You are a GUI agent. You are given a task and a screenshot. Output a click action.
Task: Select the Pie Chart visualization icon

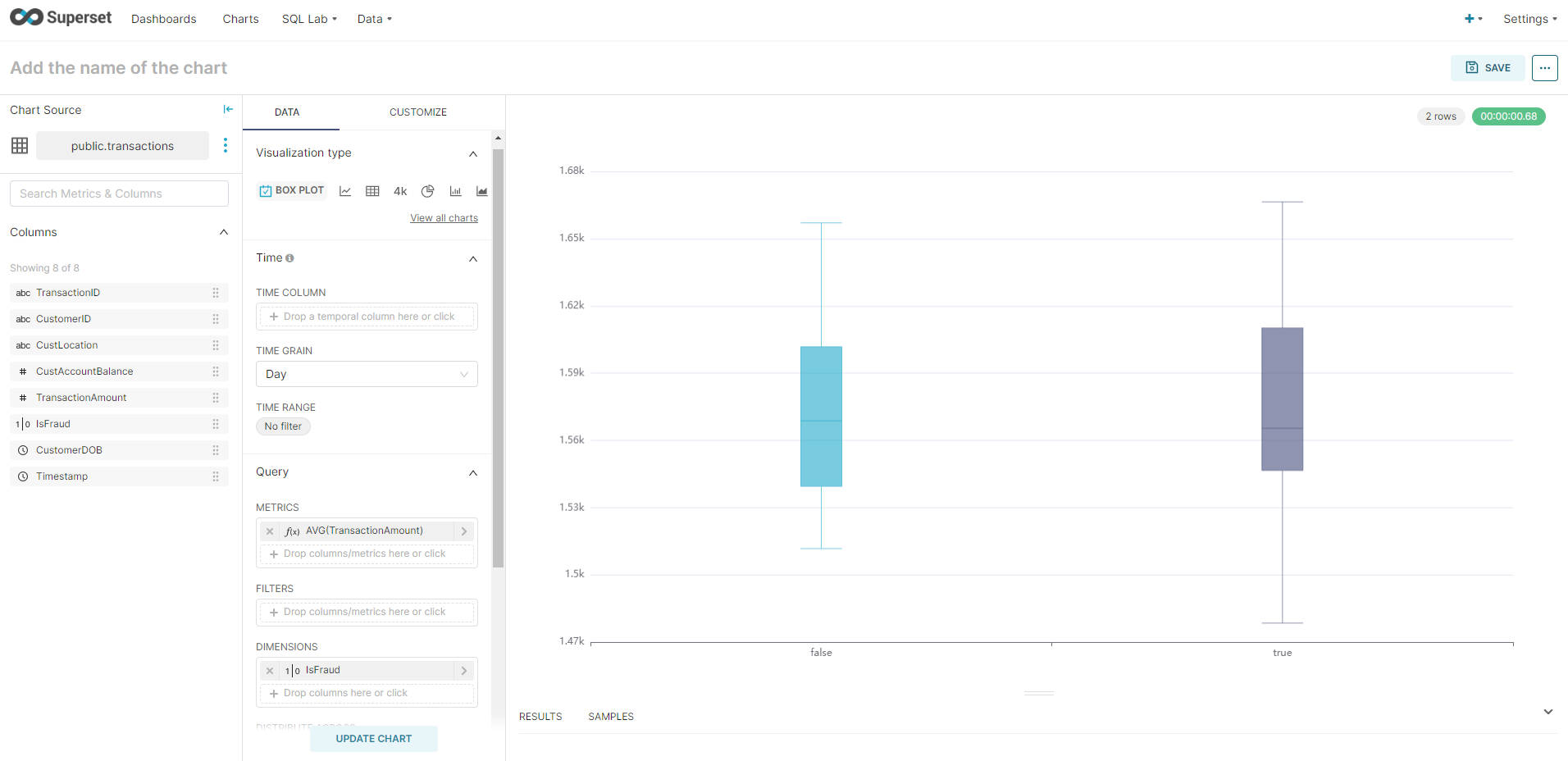(427, 190)
